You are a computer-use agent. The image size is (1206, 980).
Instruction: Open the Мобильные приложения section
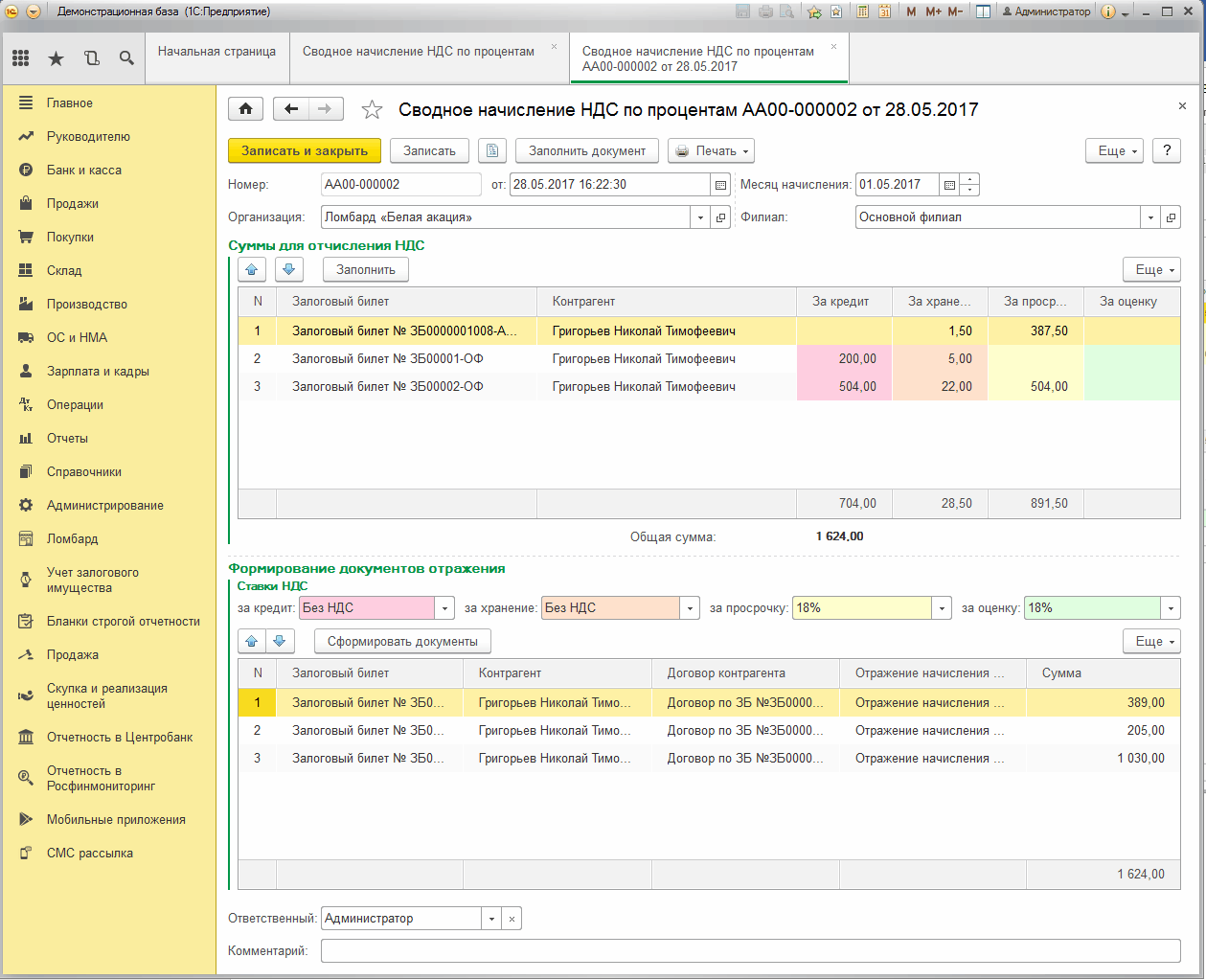coord(116,820)
